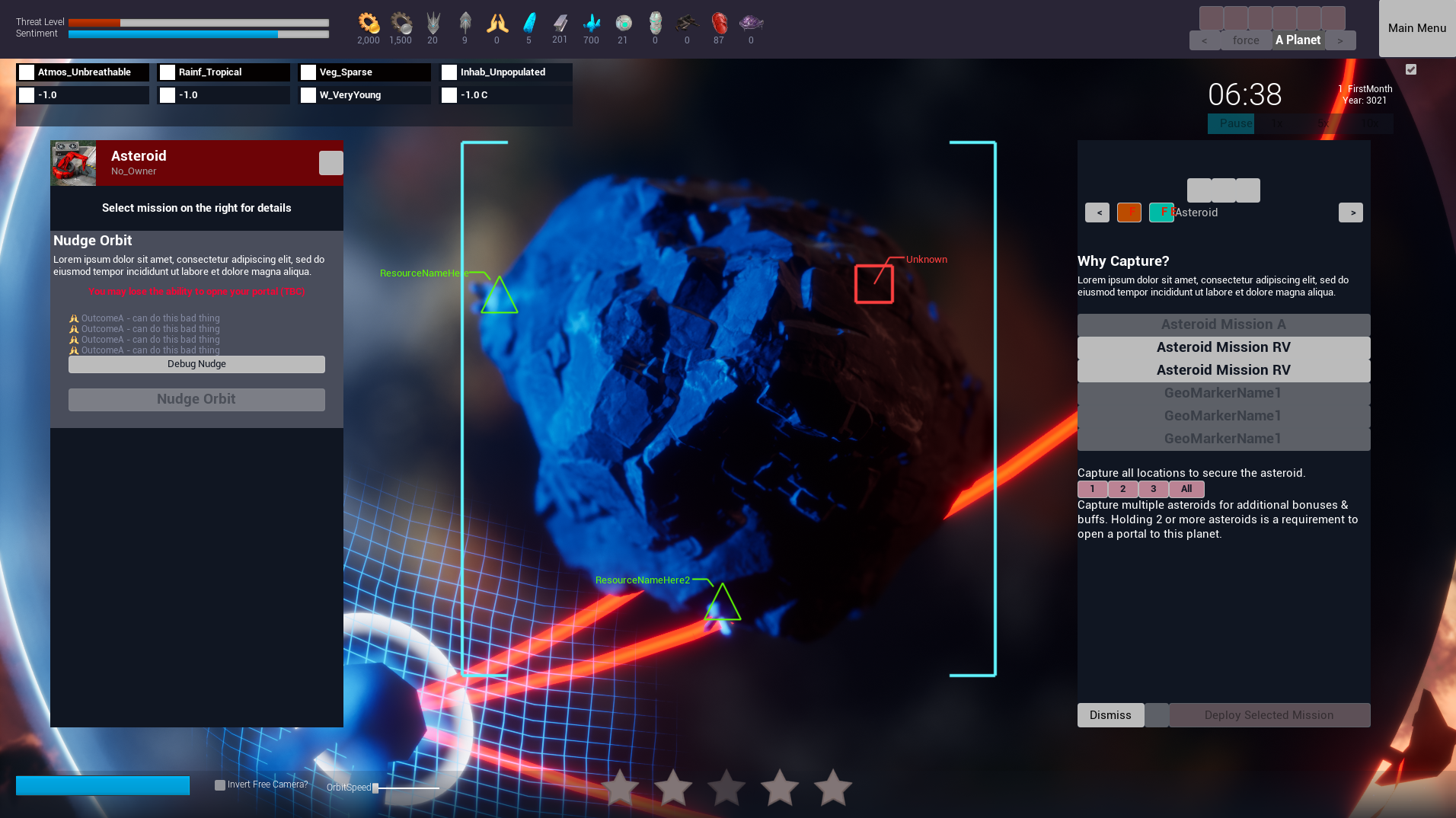The width and height of the screenshot is (1456, 818).
Task: Toggle -1.0 checkbox below Atmos_Unbreathable
Action: (x=27, y=95)
